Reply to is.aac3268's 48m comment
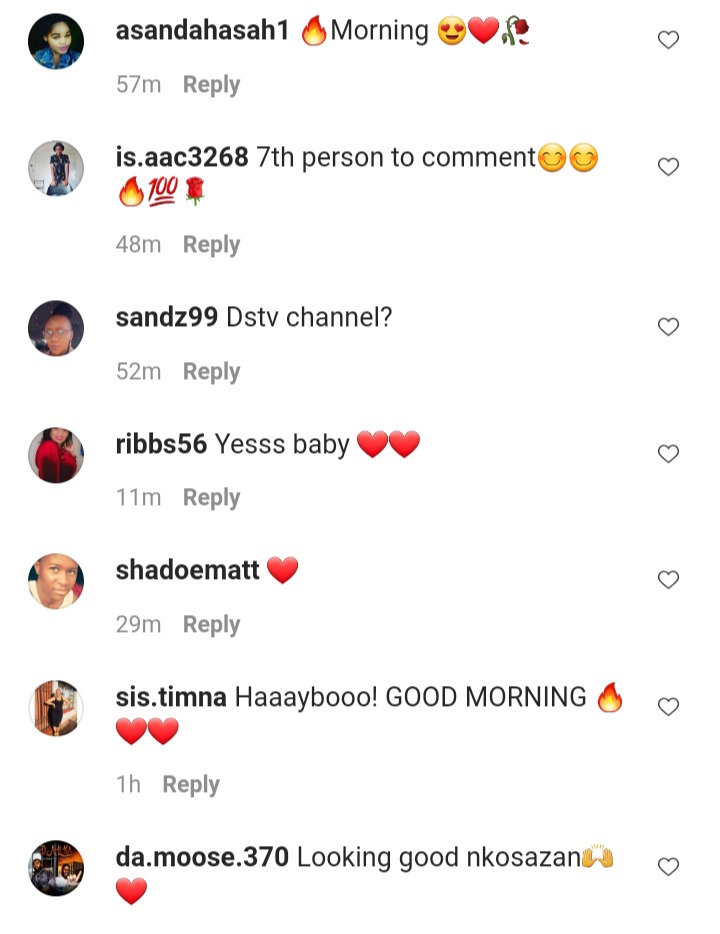This screenshot has height=934, width=720. [x=211, y=245]
